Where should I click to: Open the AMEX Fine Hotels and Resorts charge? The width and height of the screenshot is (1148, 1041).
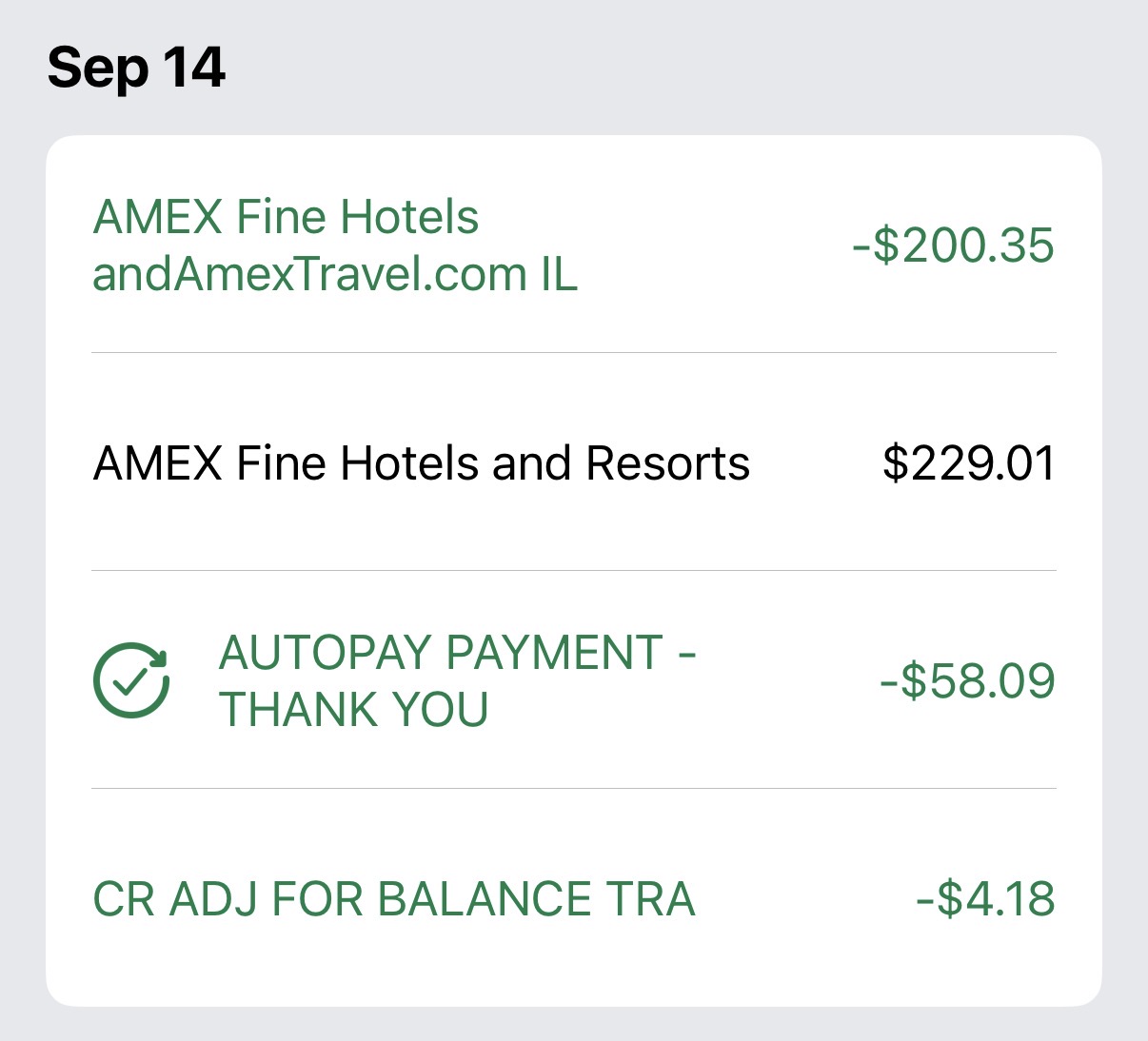point(421,463)
